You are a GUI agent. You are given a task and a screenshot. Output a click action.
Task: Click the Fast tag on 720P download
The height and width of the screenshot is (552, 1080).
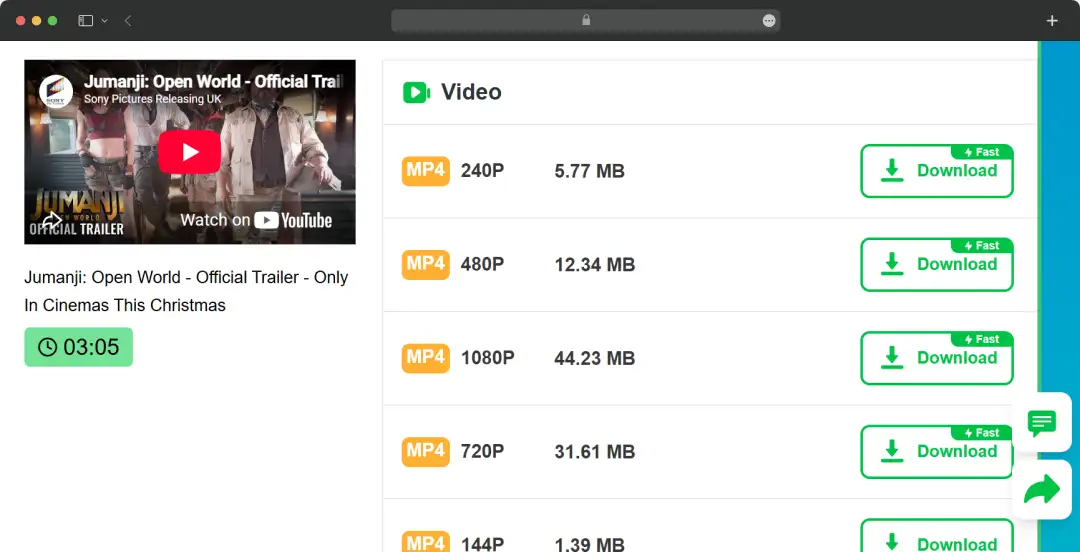[x=982, y=433]
